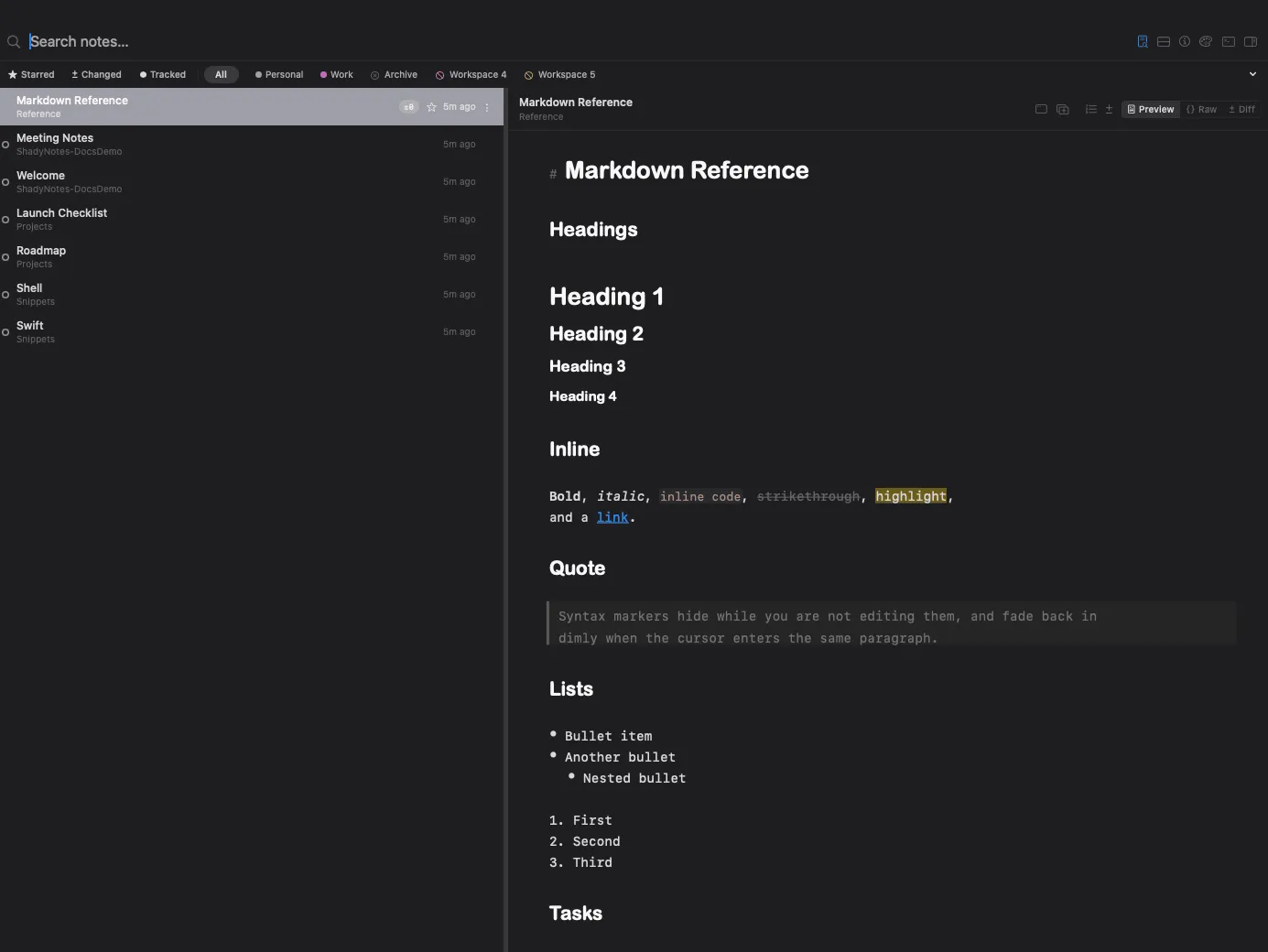1268x952 pixels.
Task: Toggle the split layout icon in top toolbar
Action: [1164, 41]
